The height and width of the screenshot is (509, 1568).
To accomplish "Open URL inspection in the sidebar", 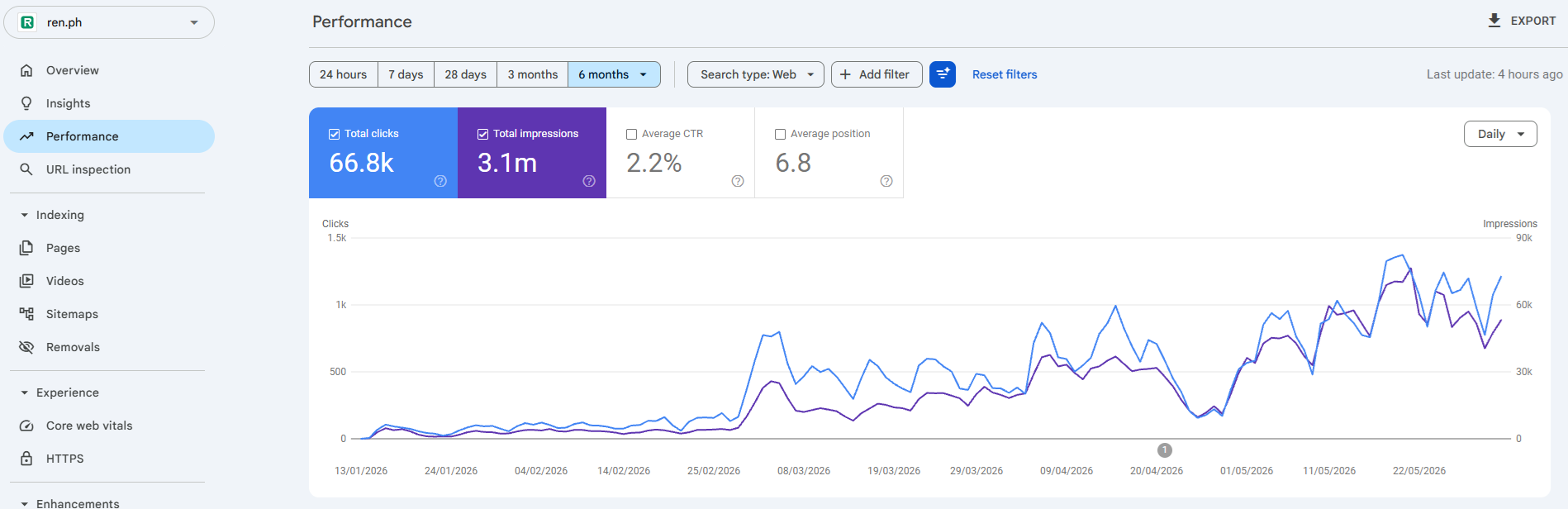I will coord(109,169).
